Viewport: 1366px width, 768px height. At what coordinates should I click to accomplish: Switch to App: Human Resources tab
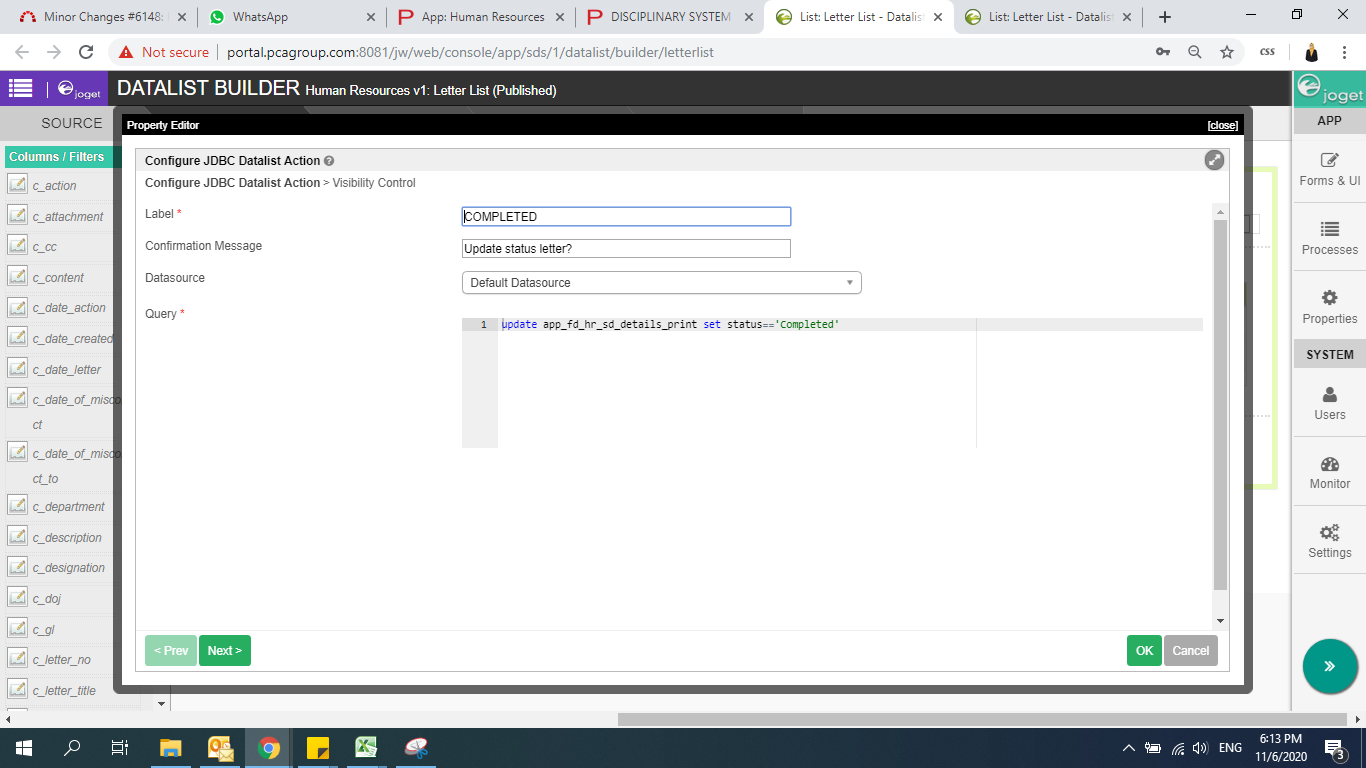tap(480, 17)
